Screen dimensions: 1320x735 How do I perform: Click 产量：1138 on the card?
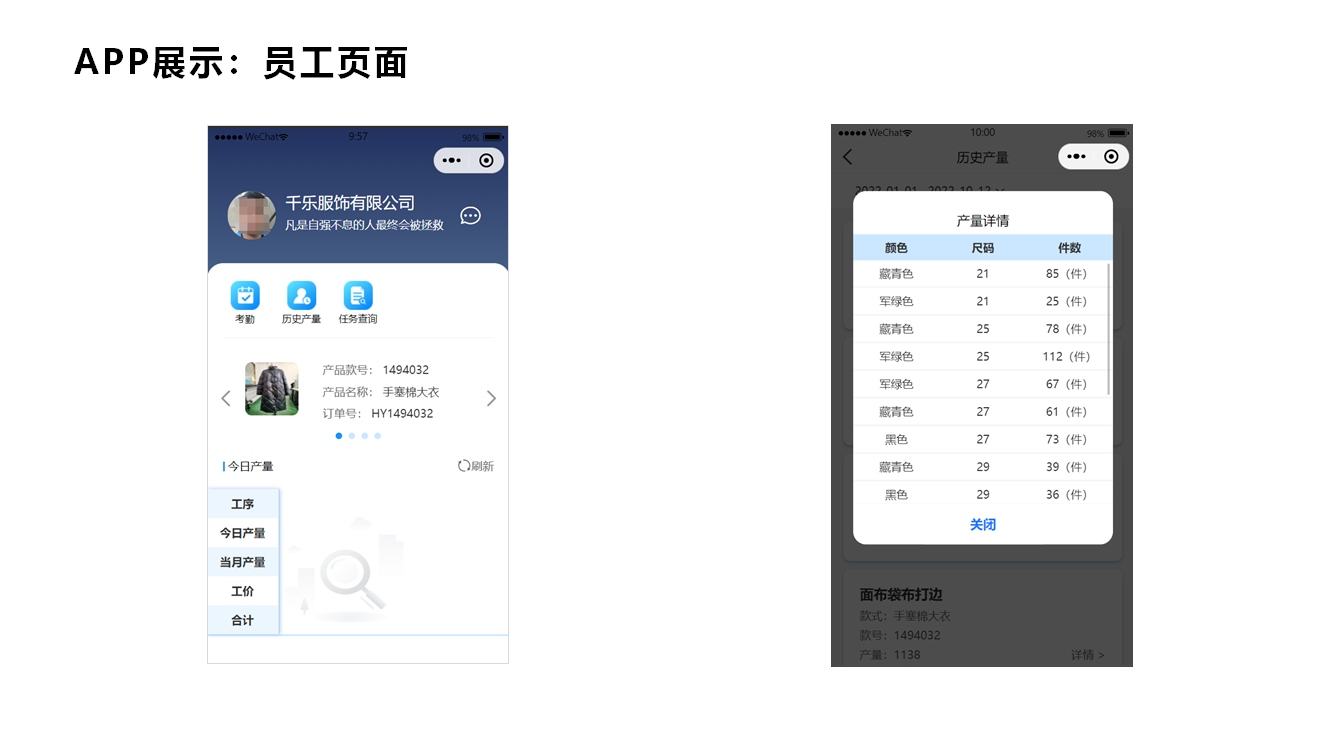pos(890,655)
